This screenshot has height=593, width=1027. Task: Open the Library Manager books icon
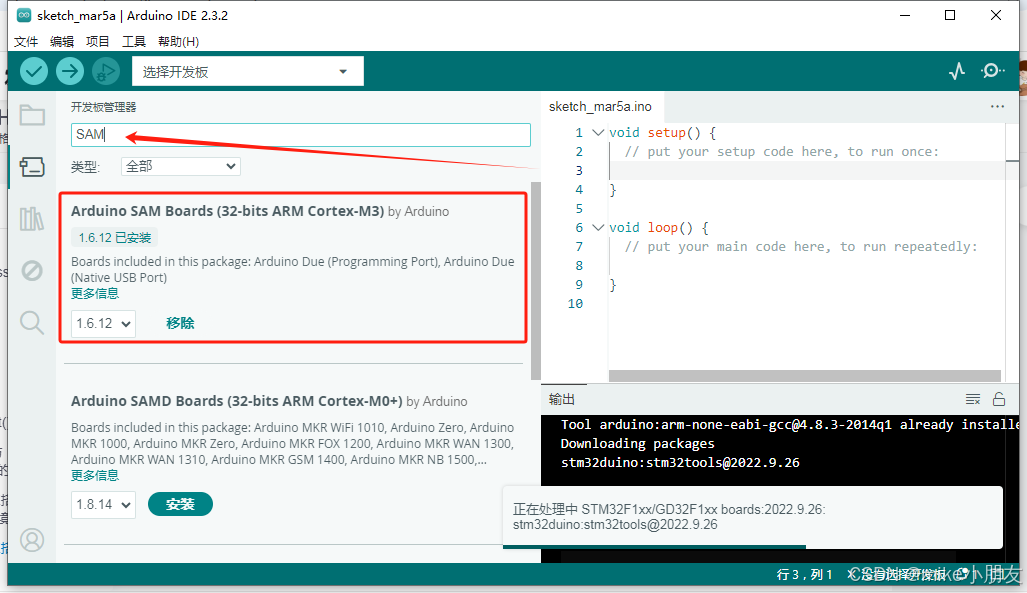[32, 219]
